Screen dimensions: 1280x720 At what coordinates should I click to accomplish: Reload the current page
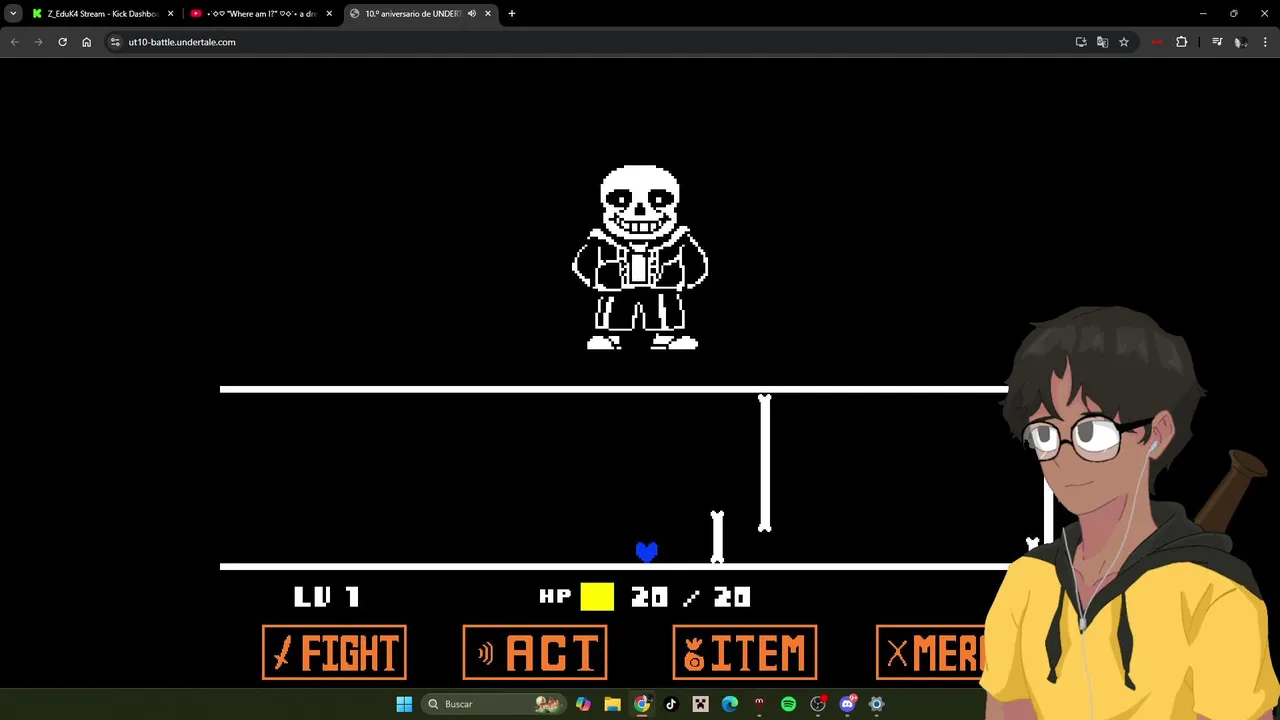pos(62,42)
